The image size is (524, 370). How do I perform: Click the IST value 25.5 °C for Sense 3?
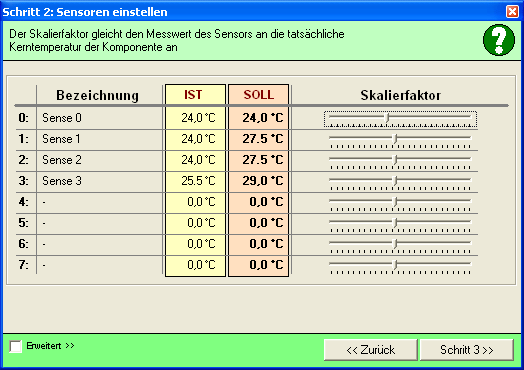pos(198,181)
